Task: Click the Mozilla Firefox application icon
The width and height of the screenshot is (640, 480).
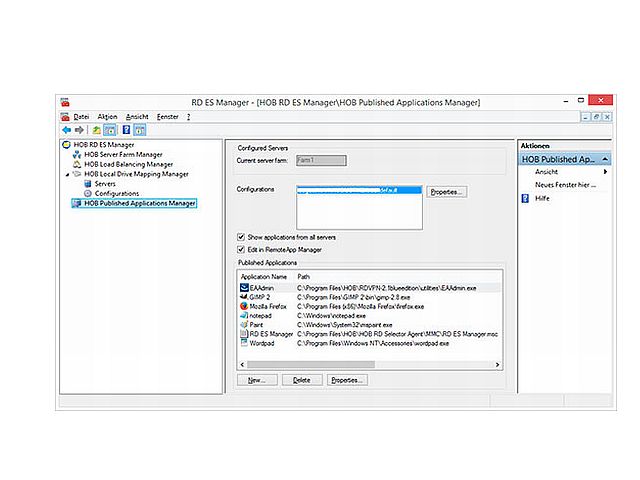Action: tap(244, 306)
